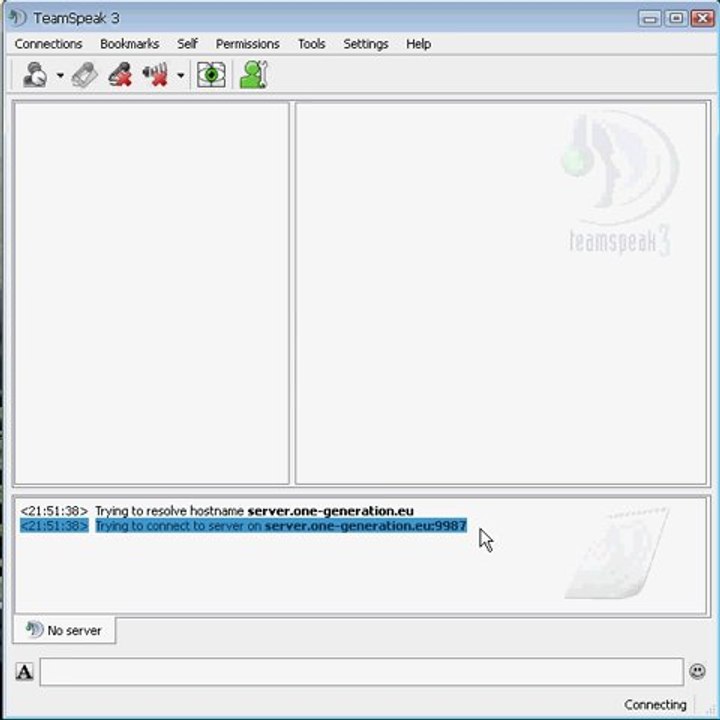Screen dimensions: 720x720
Task: Open the emoticon smiley picker
Action: [x=697, y=671]
